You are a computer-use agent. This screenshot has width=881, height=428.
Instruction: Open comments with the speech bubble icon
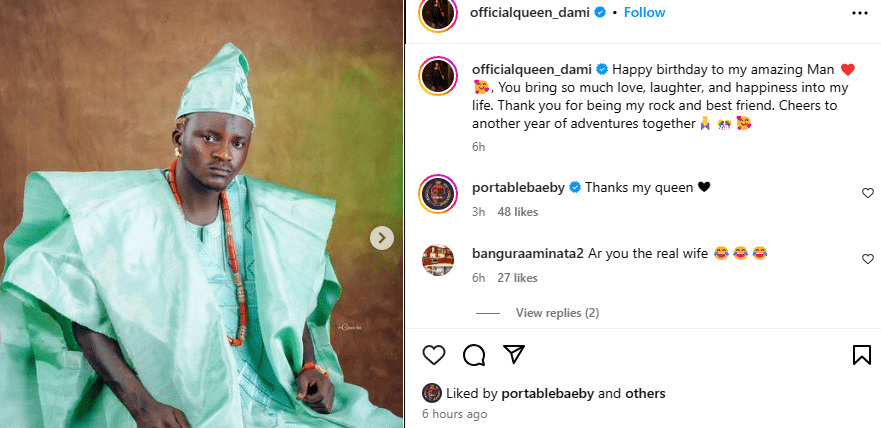474,354
